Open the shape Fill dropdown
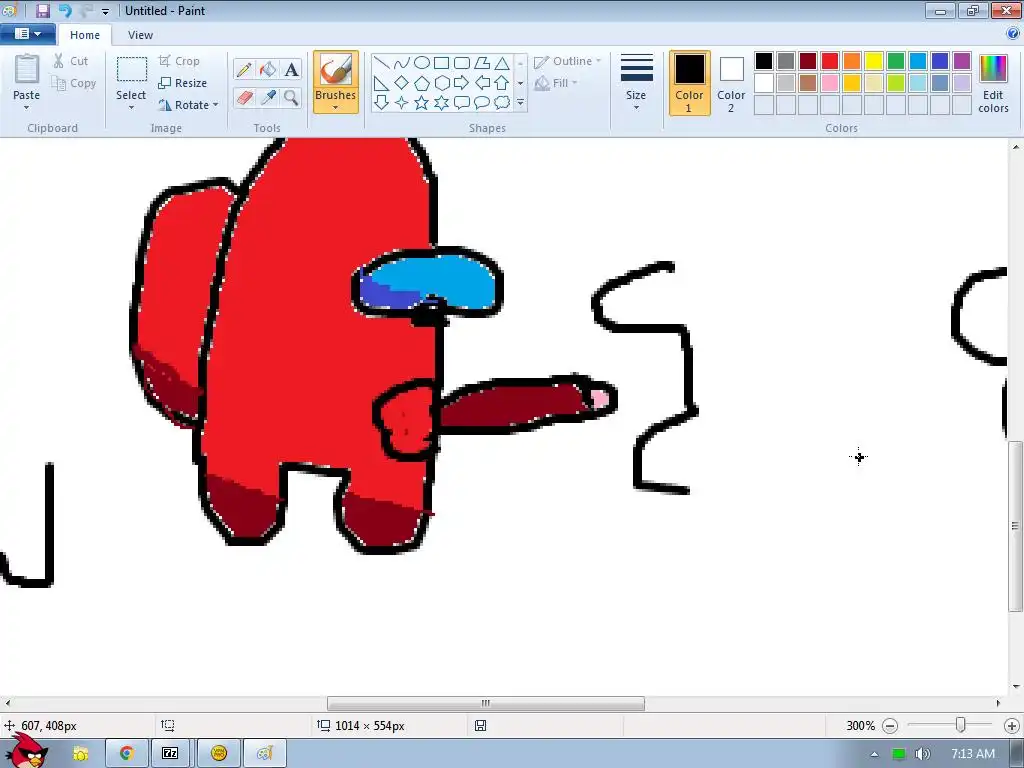1024x768 pixels. [x=556, y=83]
